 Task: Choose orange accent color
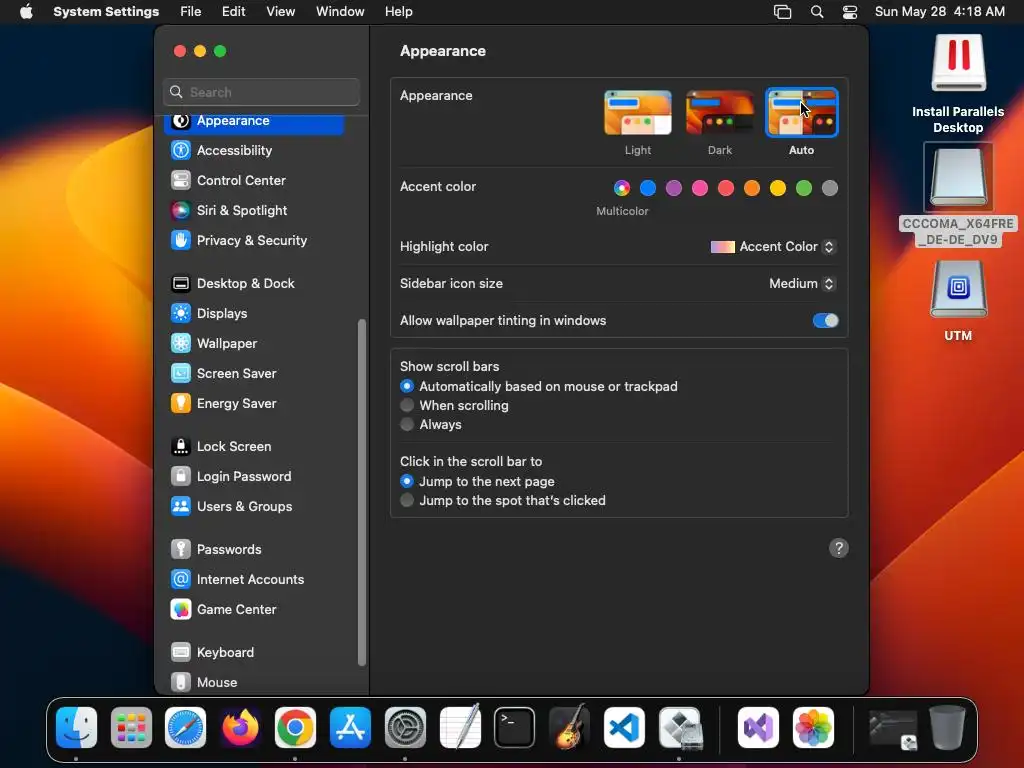click(x=752, y=188)
